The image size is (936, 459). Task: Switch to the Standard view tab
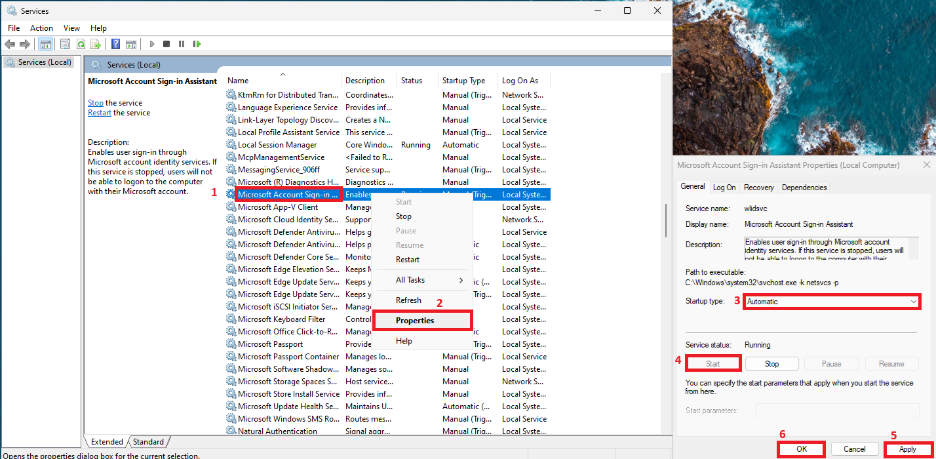click(148, 442)
